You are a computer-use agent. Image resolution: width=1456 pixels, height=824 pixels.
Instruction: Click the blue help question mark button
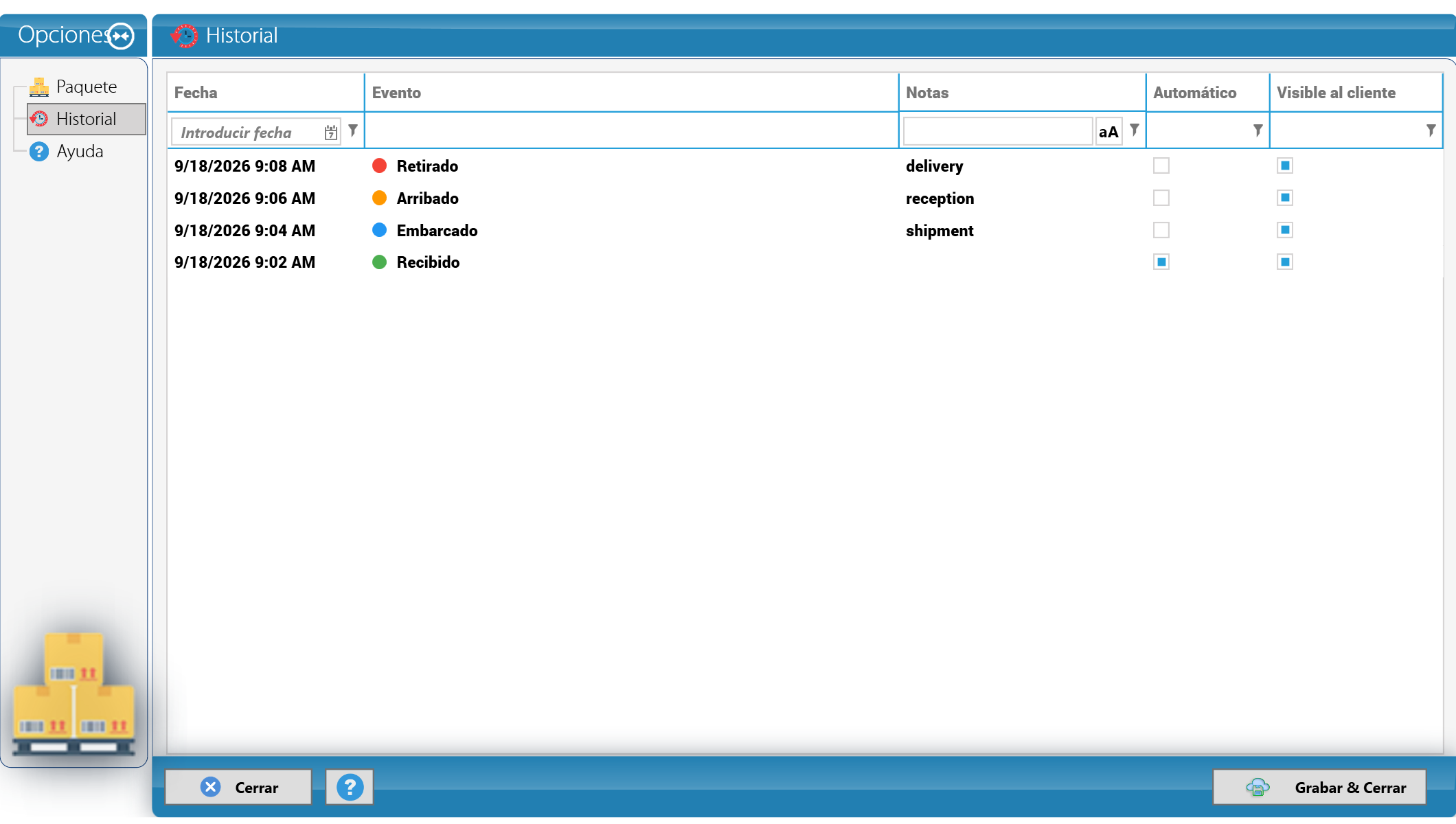350,787
